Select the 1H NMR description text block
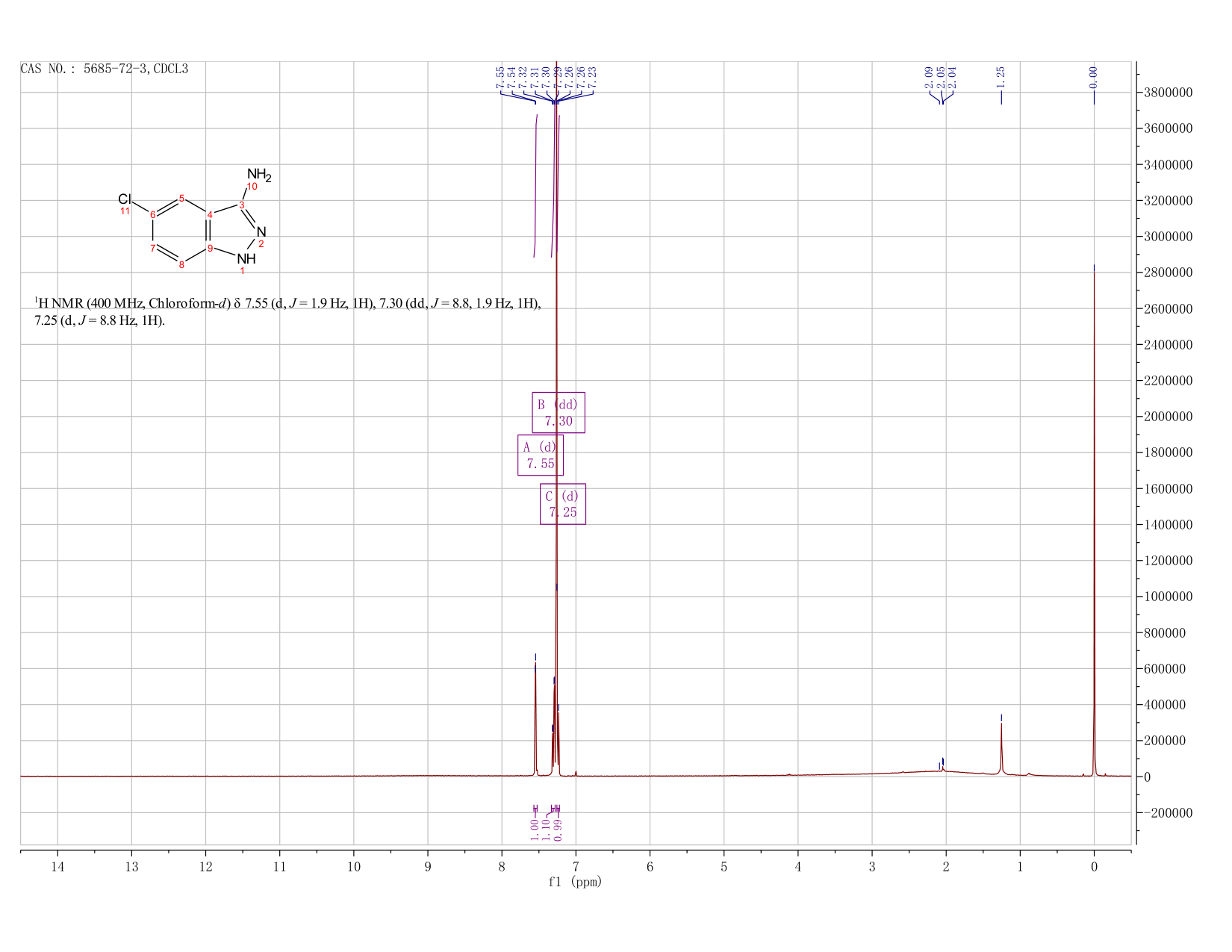 click(287, 312)
